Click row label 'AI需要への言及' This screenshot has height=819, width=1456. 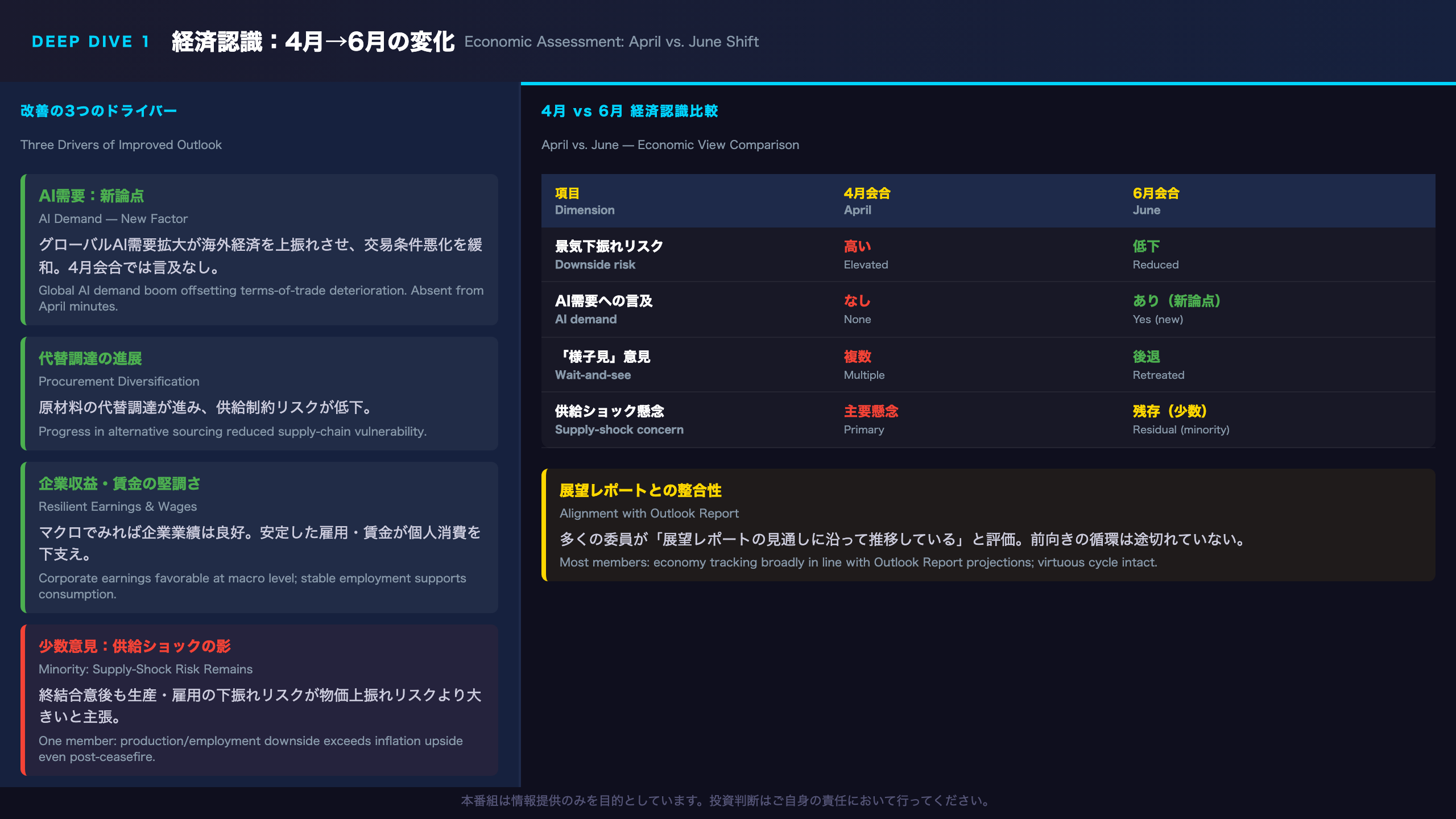click(x=603, y=301)
